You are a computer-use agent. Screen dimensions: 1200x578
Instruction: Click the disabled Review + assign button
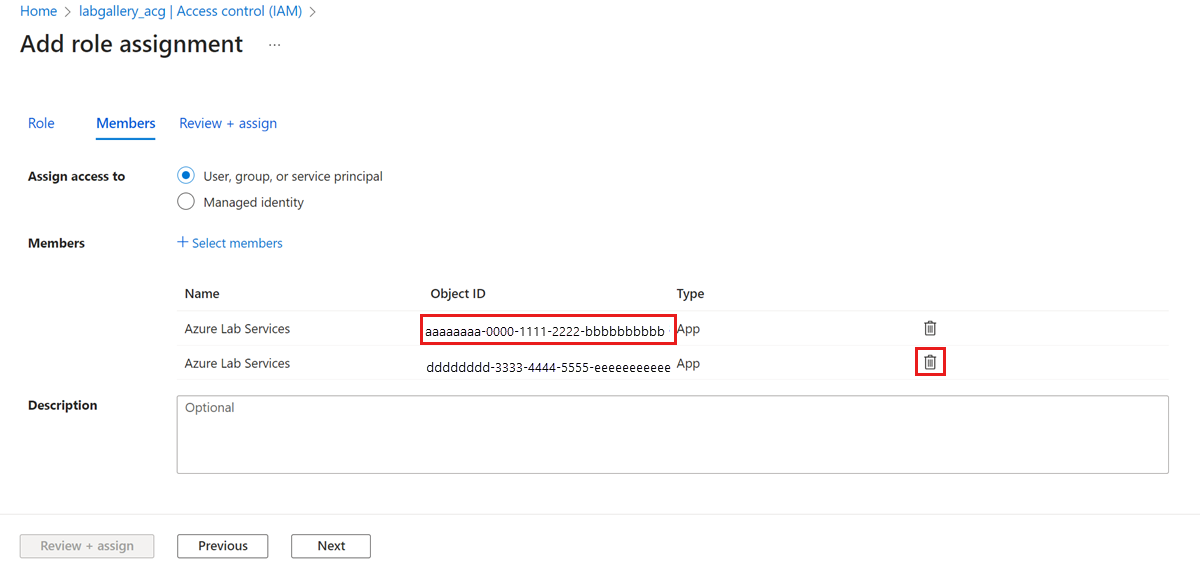pos(87,546)
